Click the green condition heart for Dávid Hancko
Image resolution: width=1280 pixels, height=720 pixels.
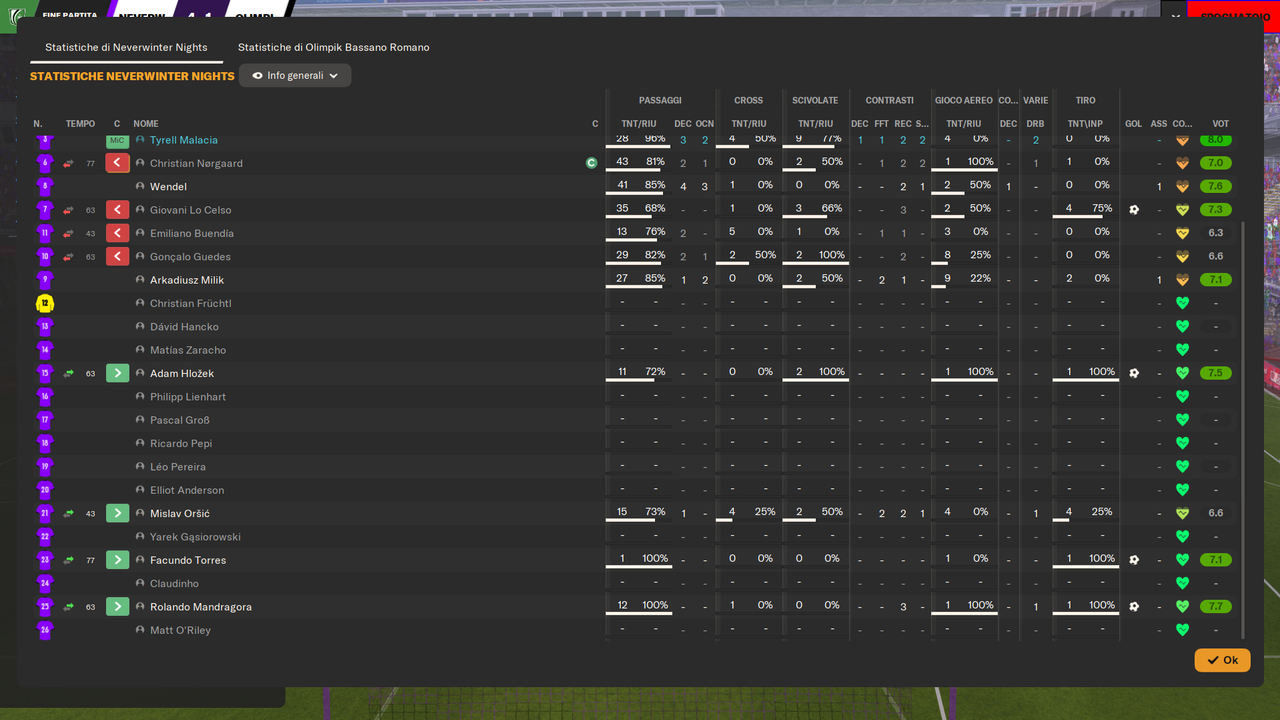(1182, 327)
